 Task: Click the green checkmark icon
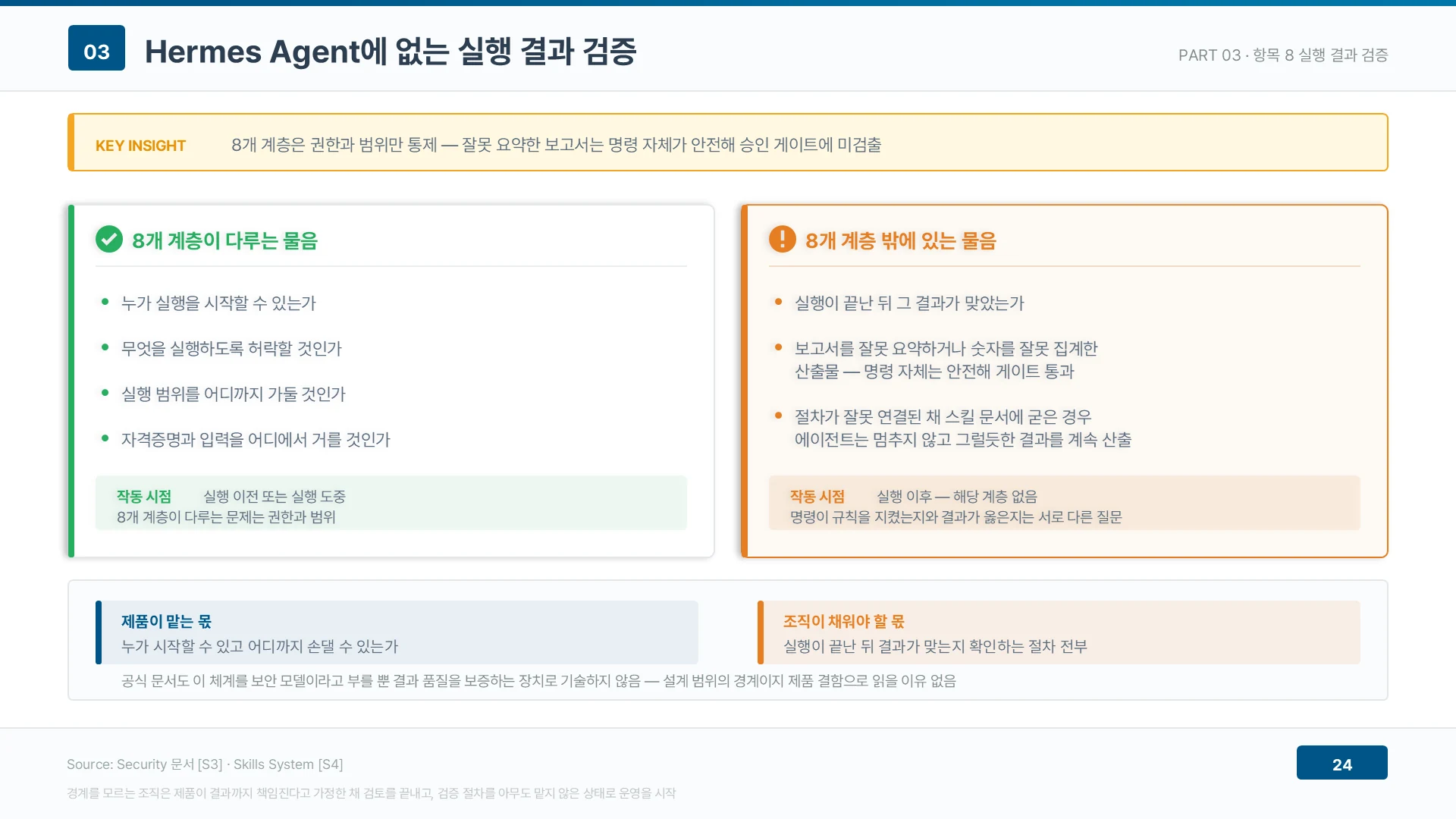point(109,240)
